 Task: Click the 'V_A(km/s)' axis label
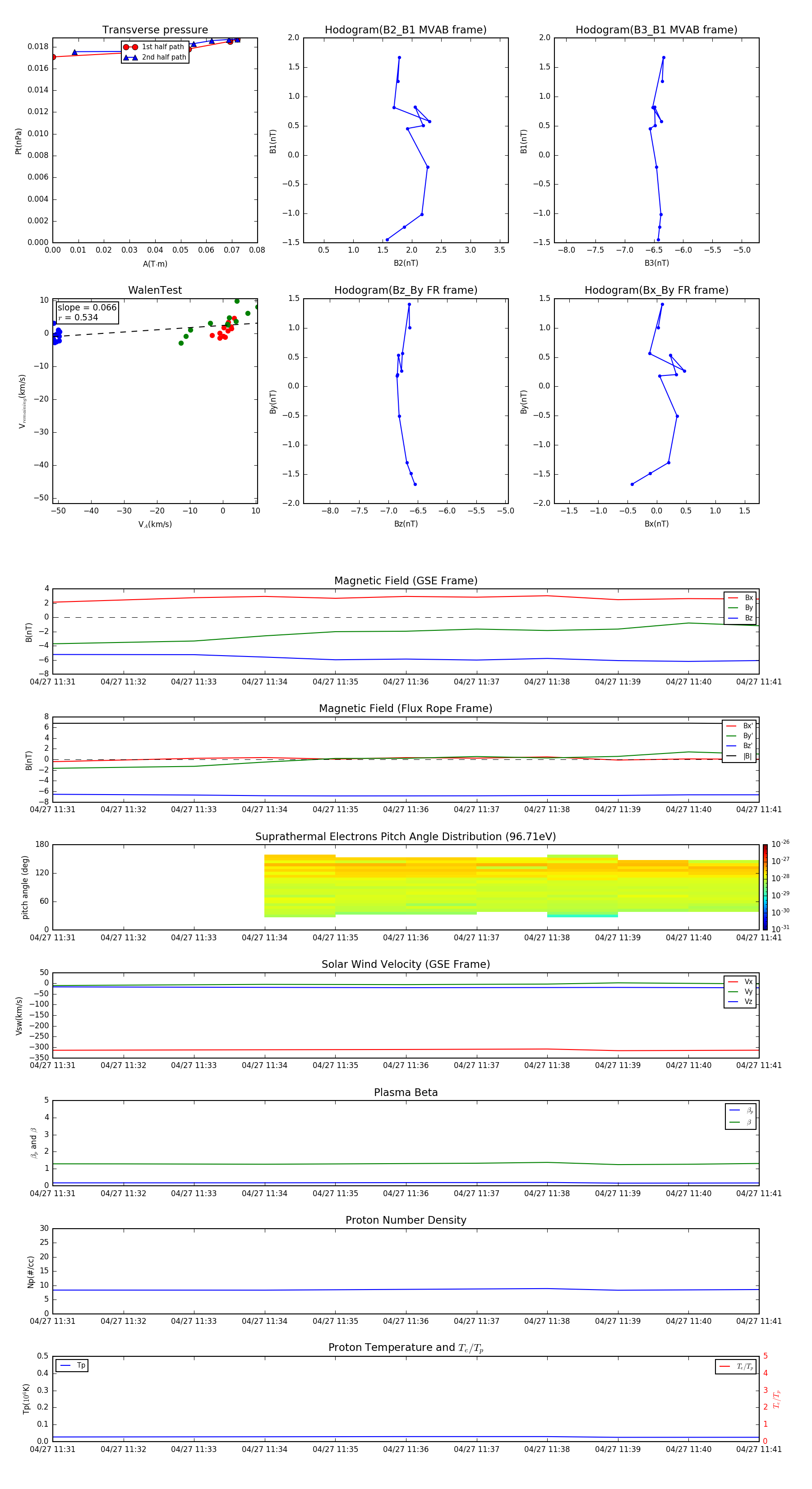(155, 524)
